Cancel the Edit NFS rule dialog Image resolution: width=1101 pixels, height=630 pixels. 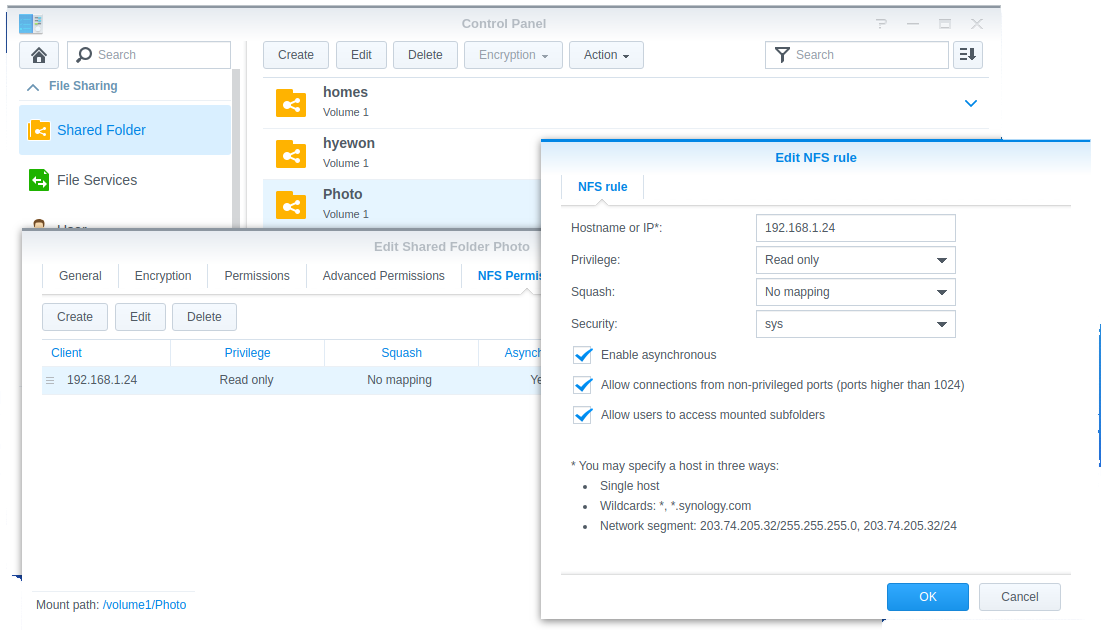pyautogui.click(x=1020, y=597)
